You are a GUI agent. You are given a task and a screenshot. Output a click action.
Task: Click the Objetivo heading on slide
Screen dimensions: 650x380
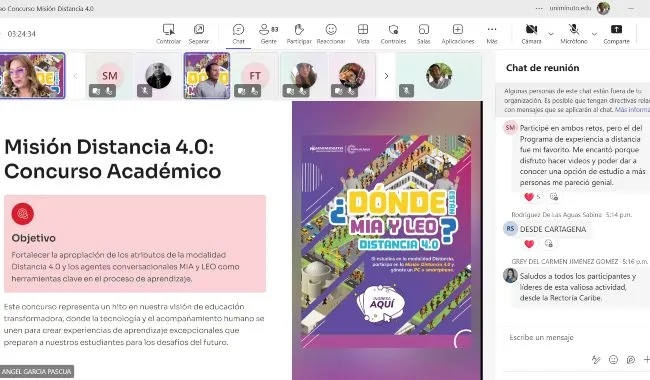(x=34, y=238)
